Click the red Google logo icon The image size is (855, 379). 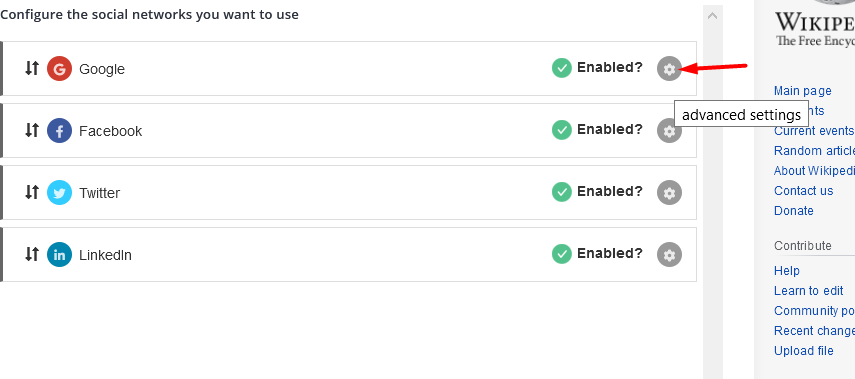pyautogui.click(x=59, y=69)
